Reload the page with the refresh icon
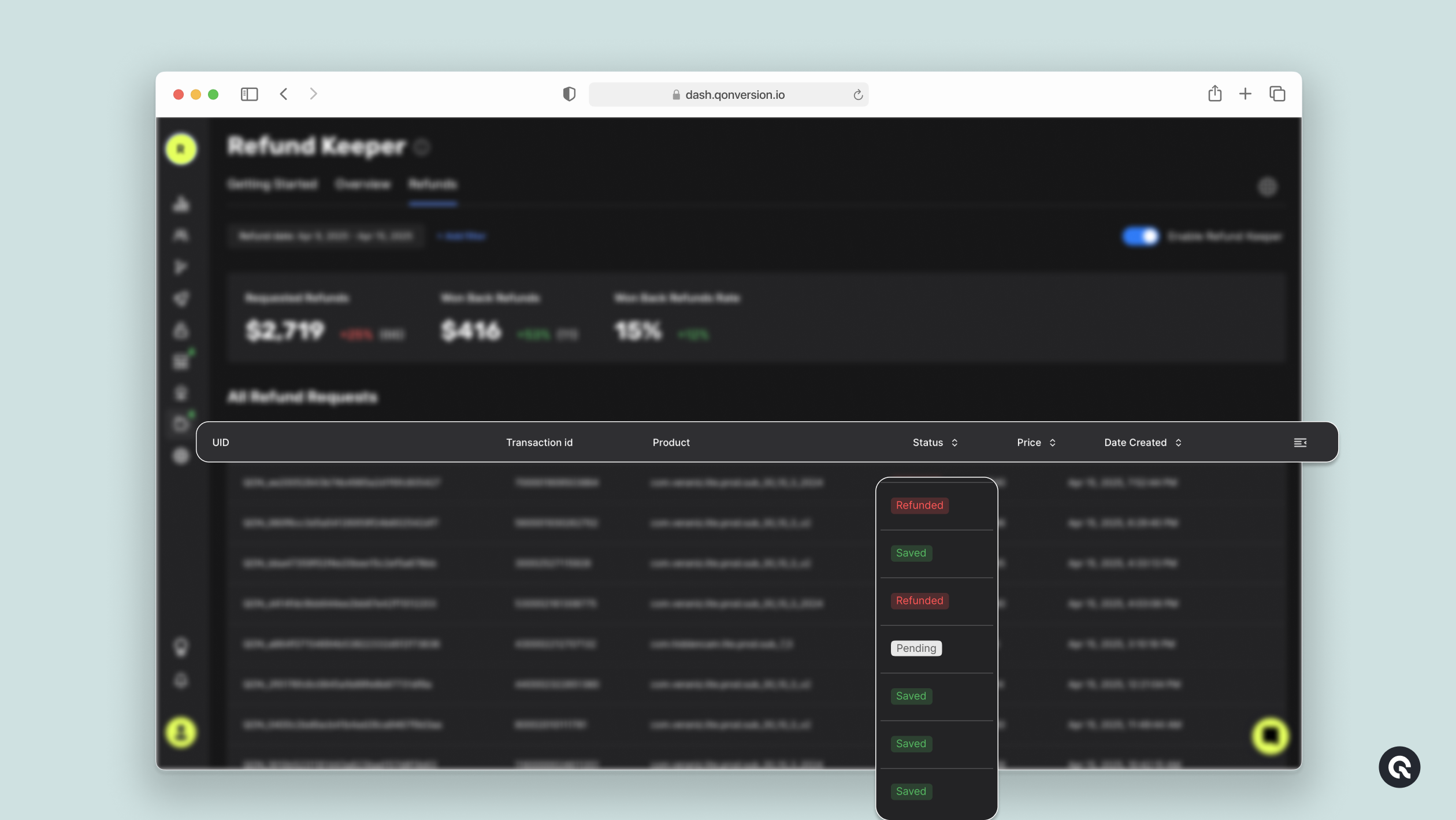This screenshot has width=1456, height=820. pyautogui.click(x=858, y=95)
